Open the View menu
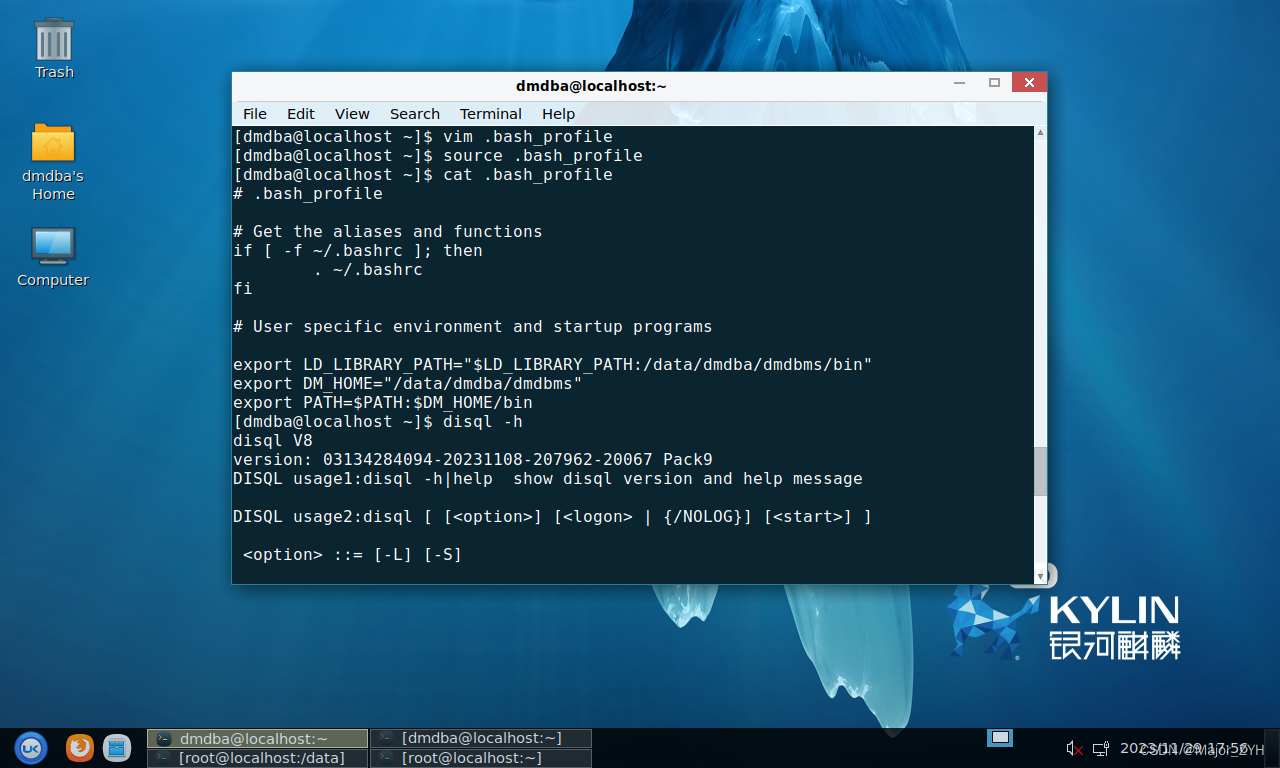The image size is (1280, 768). point(352,114)
